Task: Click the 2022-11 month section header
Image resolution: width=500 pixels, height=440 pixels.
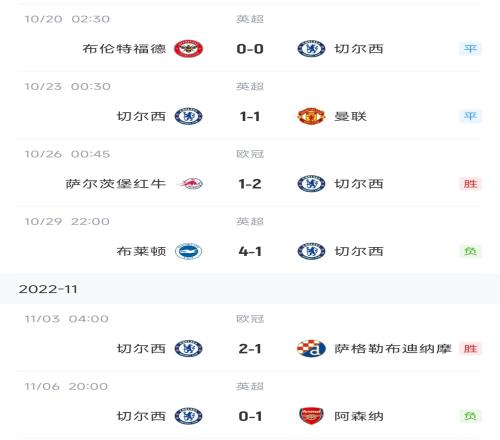Action: coord(250,289)
